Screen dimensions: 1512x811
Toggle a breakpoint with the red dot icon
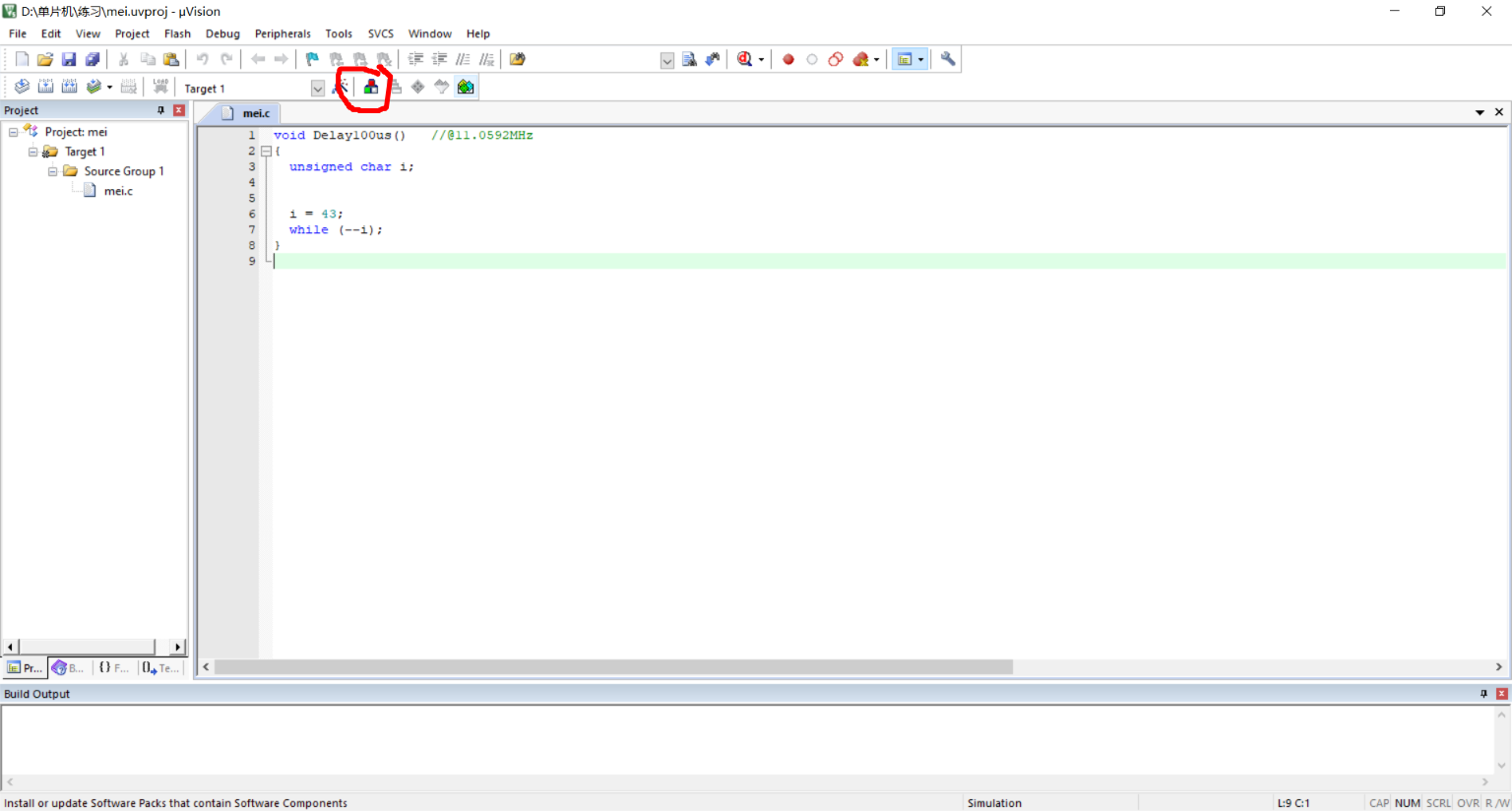coord(787,58)
